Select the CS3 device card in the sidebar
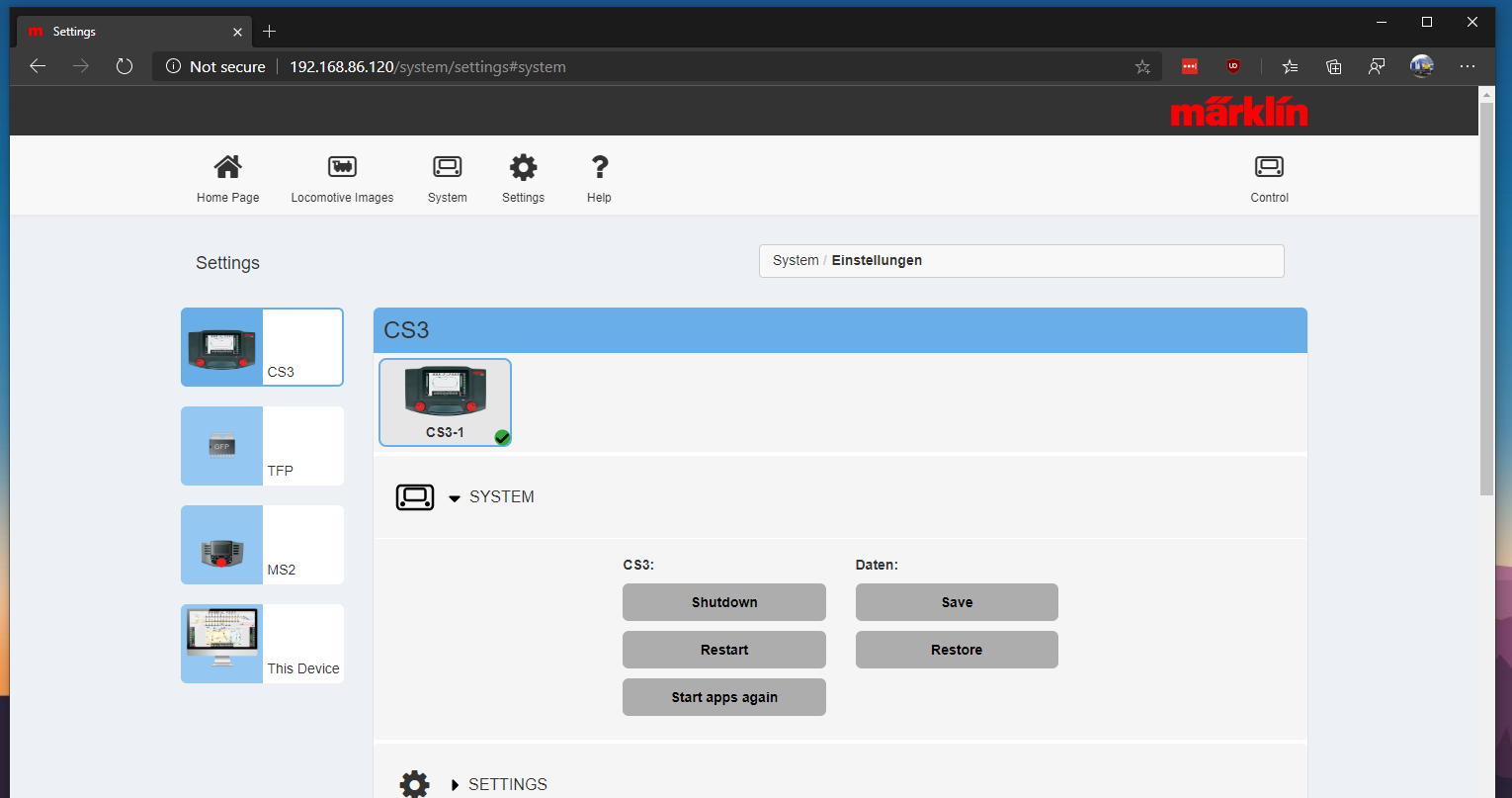 [x=262, y=347]
